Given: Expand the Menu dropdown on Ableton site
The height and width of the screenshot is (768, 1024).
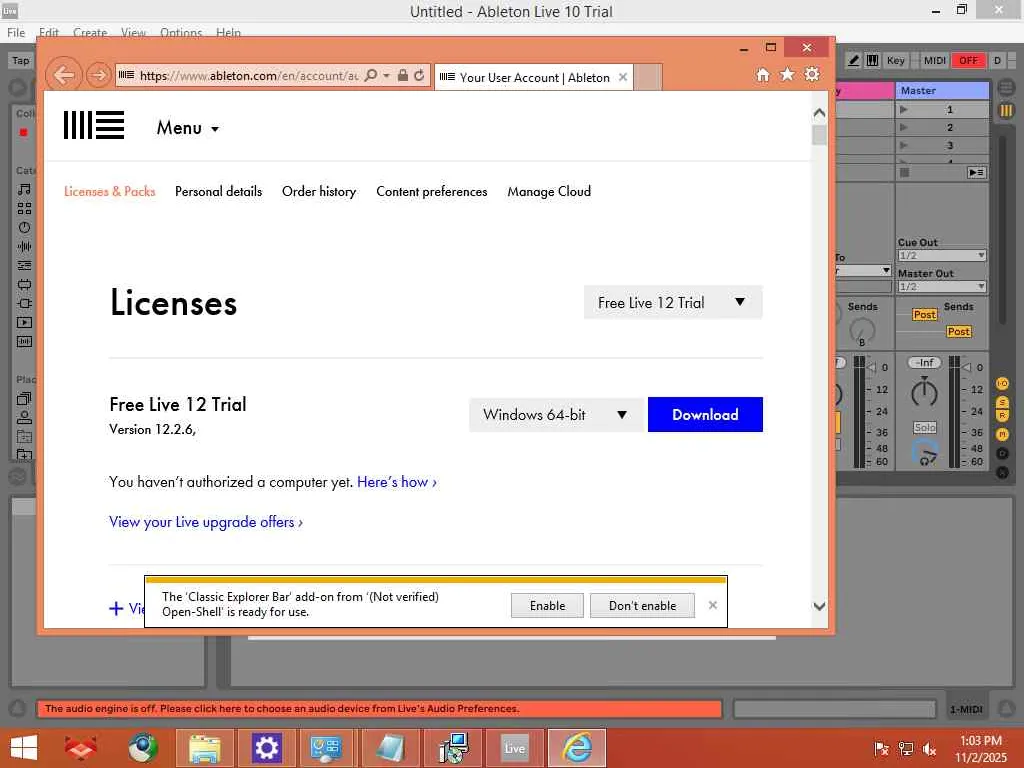Looking at the screenshot, I should tap(187, 128).
